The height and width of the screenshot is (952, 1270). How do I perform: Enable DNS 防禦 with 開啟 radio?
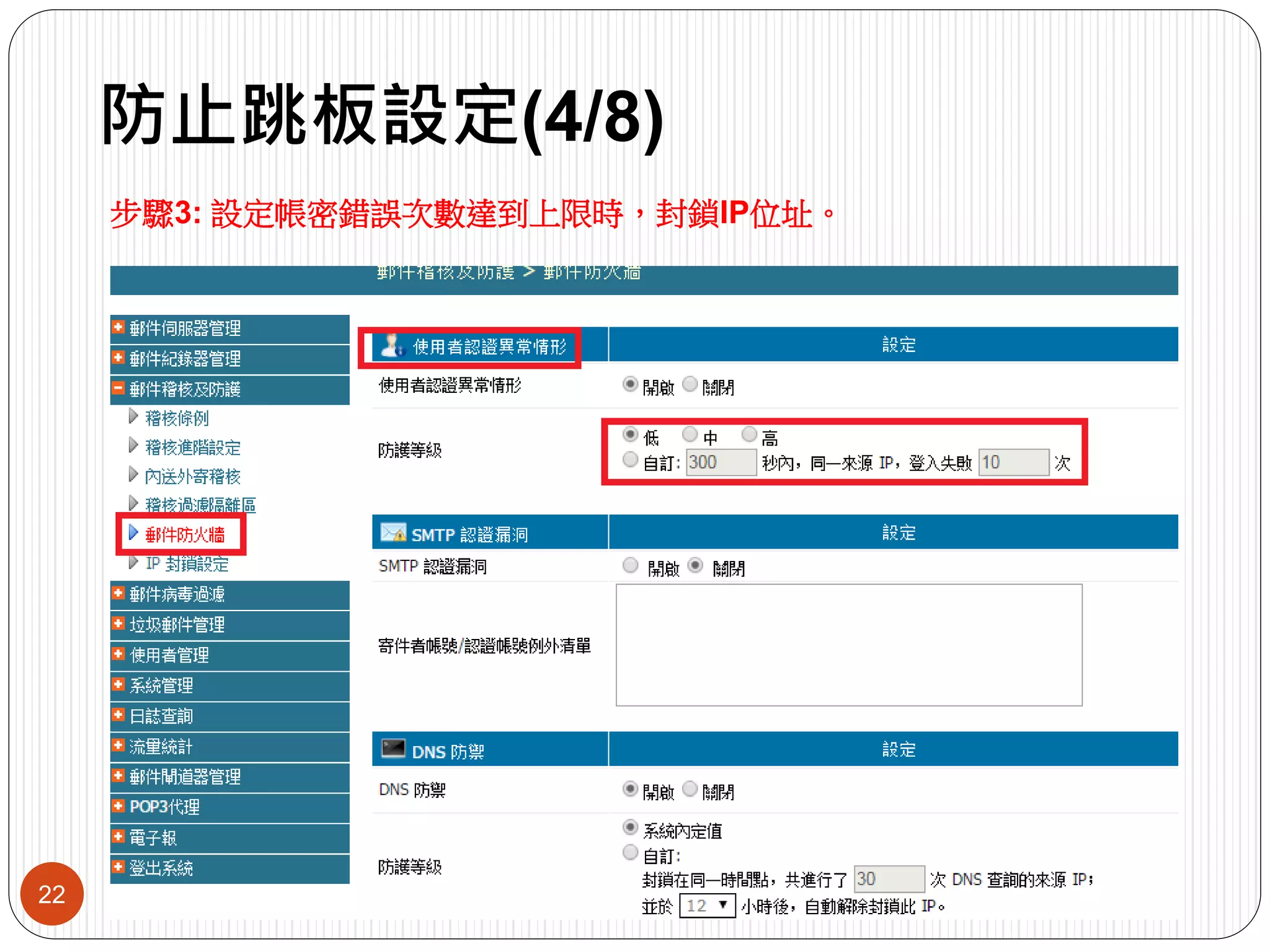tap(630, 789)
